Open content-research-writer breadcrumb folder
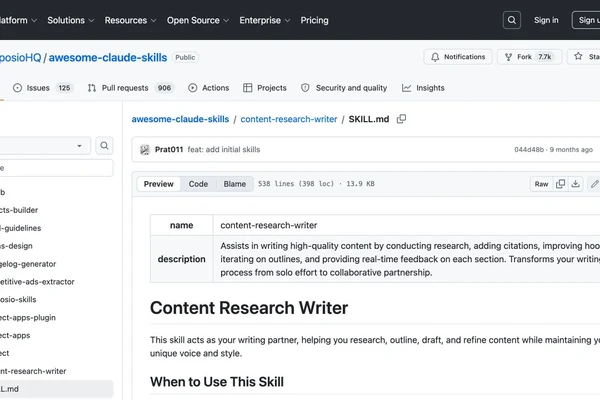 click(x=289, y=119)
